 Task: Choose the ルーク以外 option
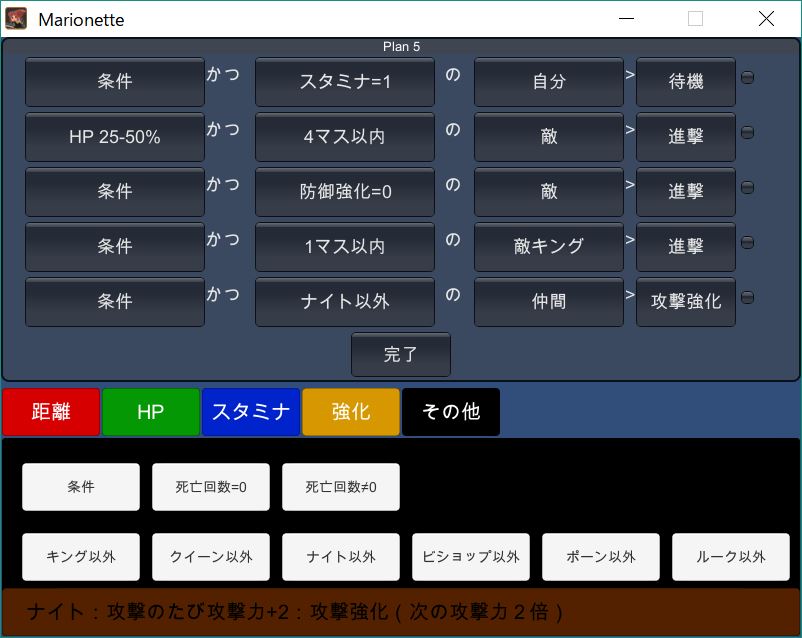tap(730, 557)
